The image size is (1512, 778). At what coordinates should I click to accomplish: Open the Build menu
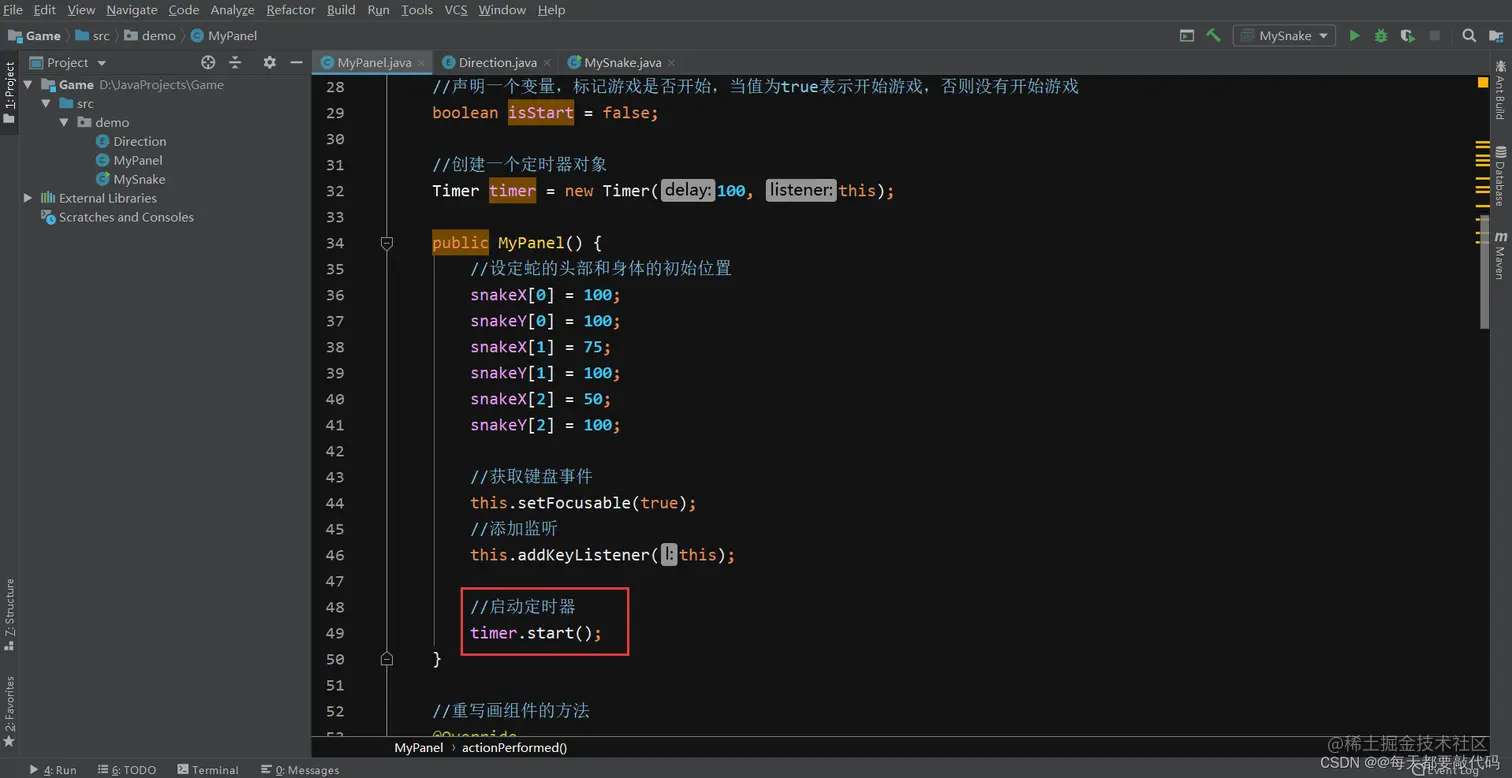point(341,10)
